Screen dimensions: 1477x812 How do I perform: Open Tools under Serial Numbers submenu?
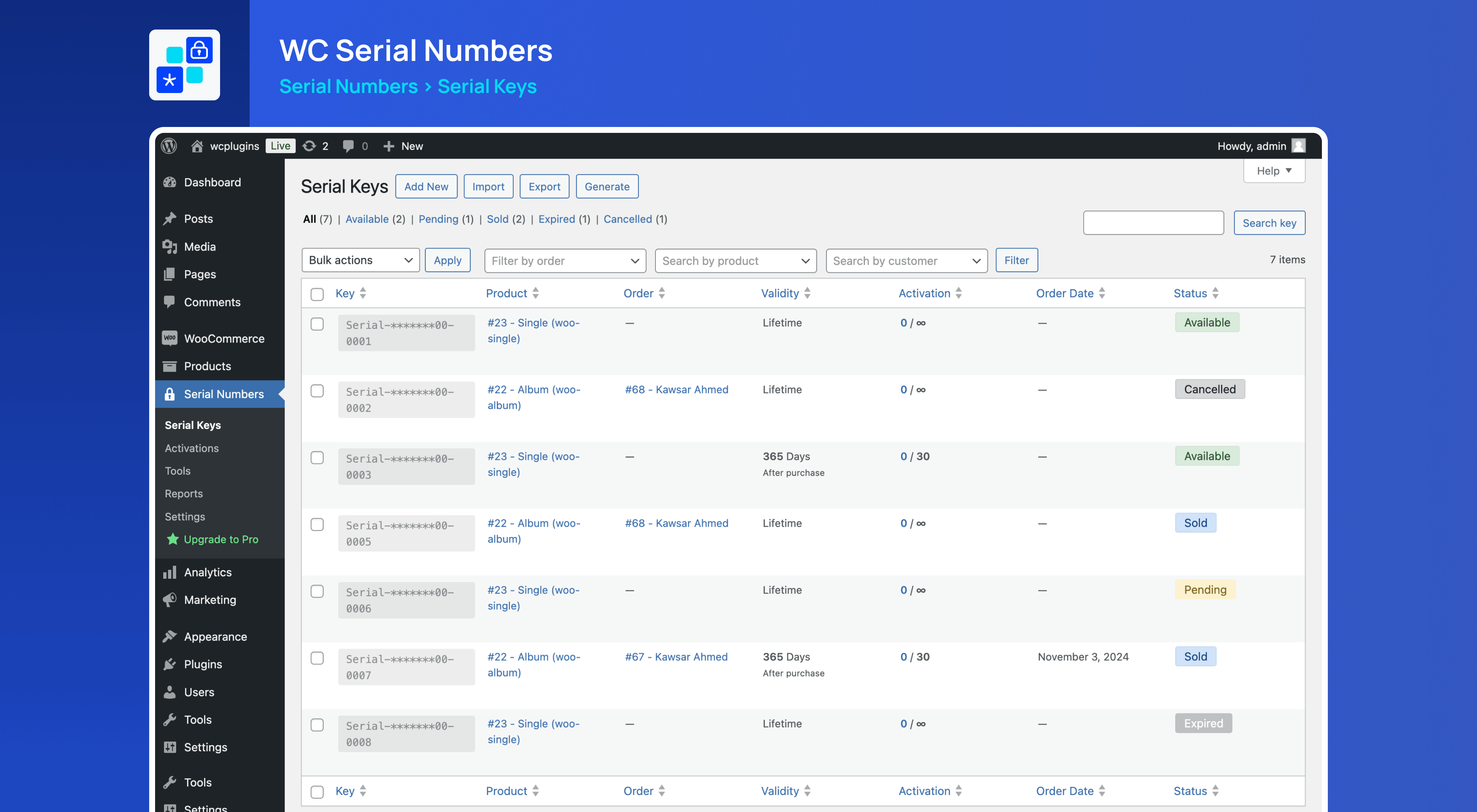pos(178,471)
